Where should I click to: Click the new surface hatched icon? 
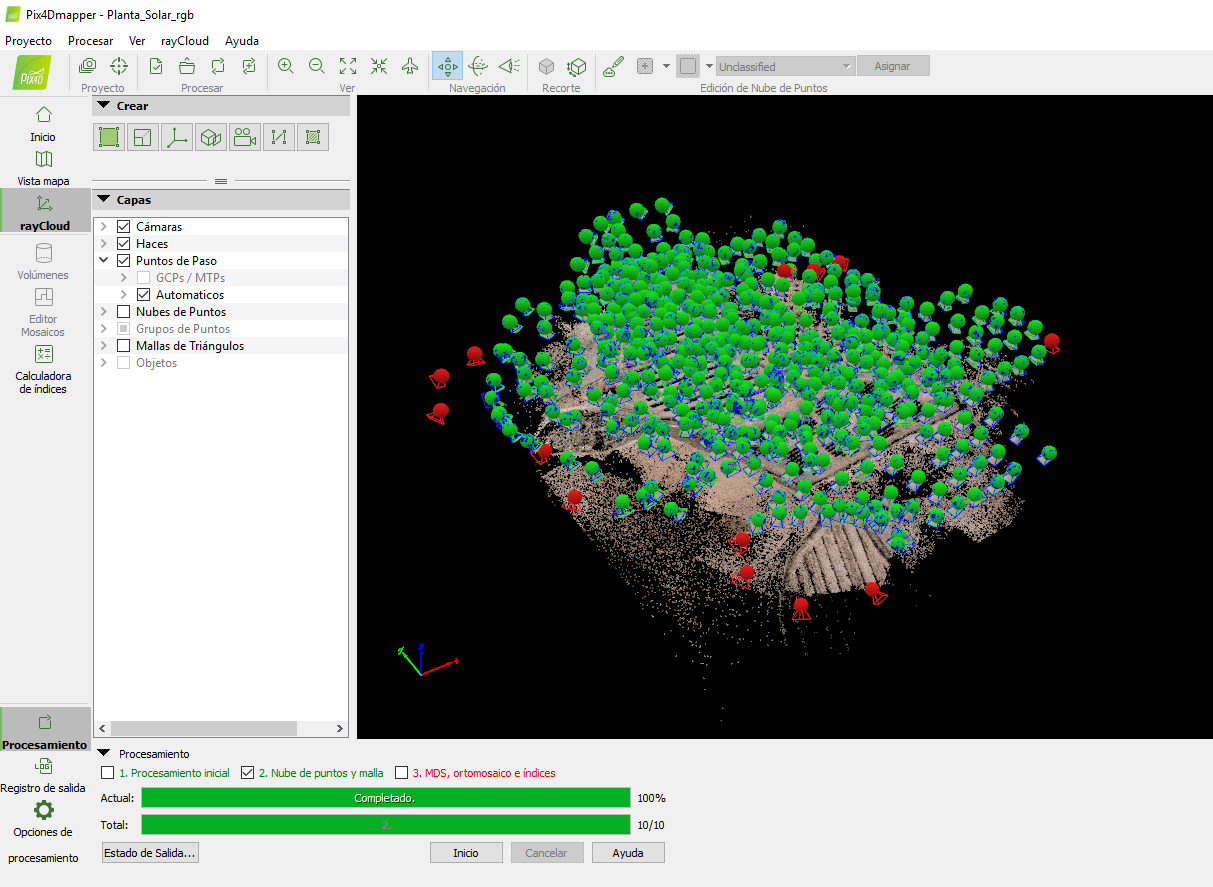click(x=313, y=137)
